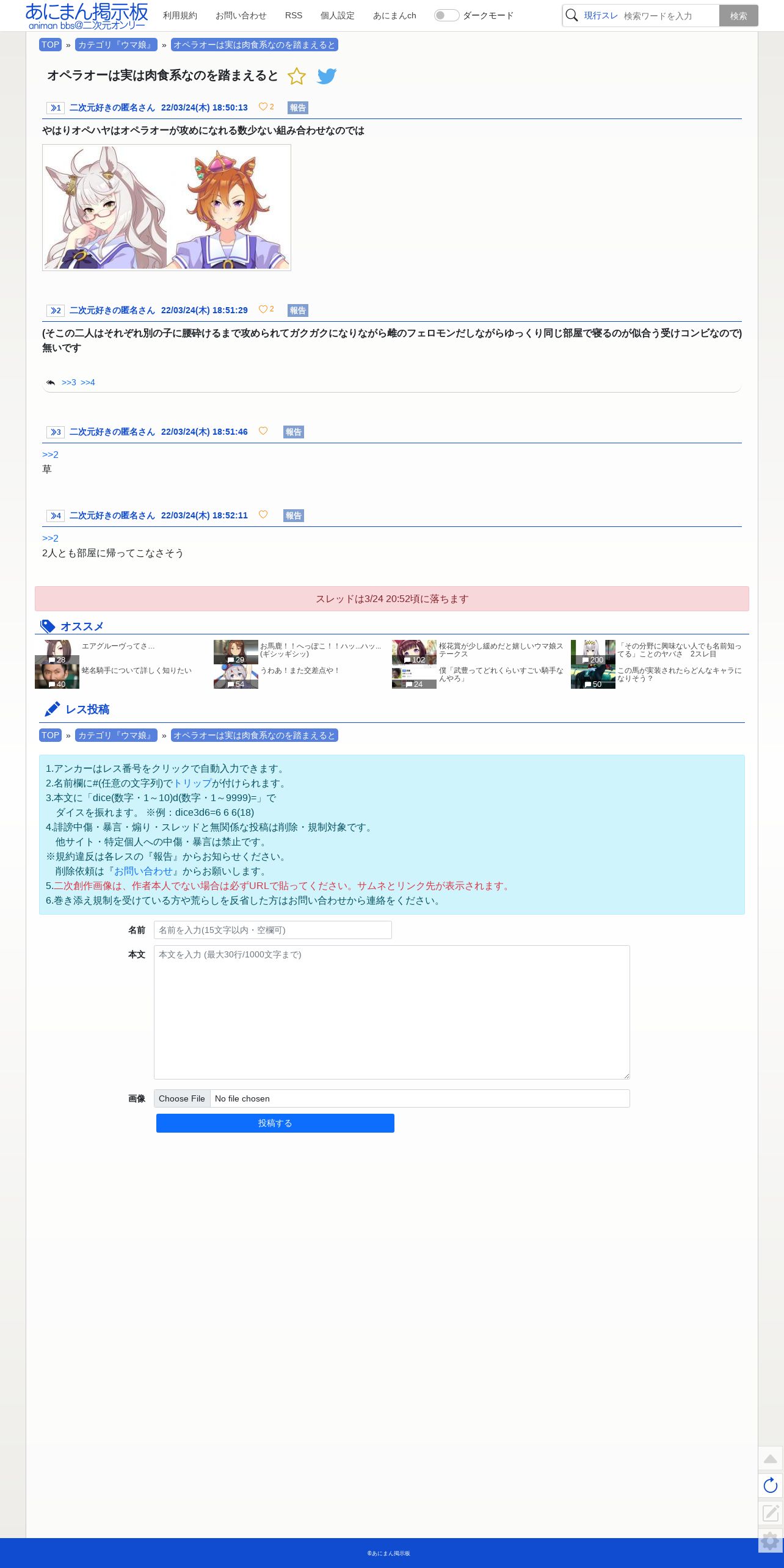This screenshot has height=1568, width=784.
Task: Toggle the ダークモード switch
Action: 446,15
